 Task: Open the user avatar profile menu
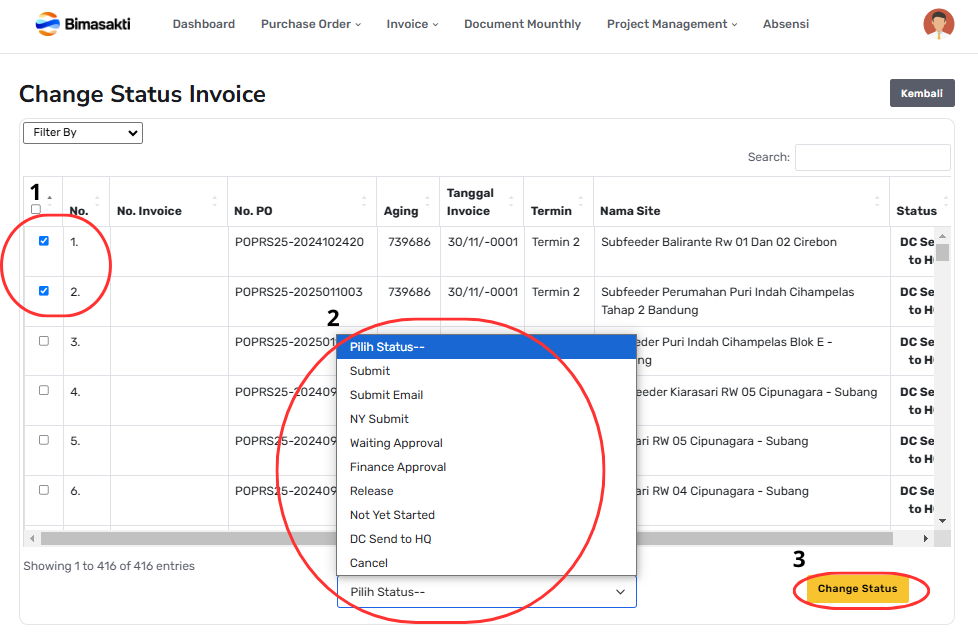pyautogui.click(x=938, y=24)
